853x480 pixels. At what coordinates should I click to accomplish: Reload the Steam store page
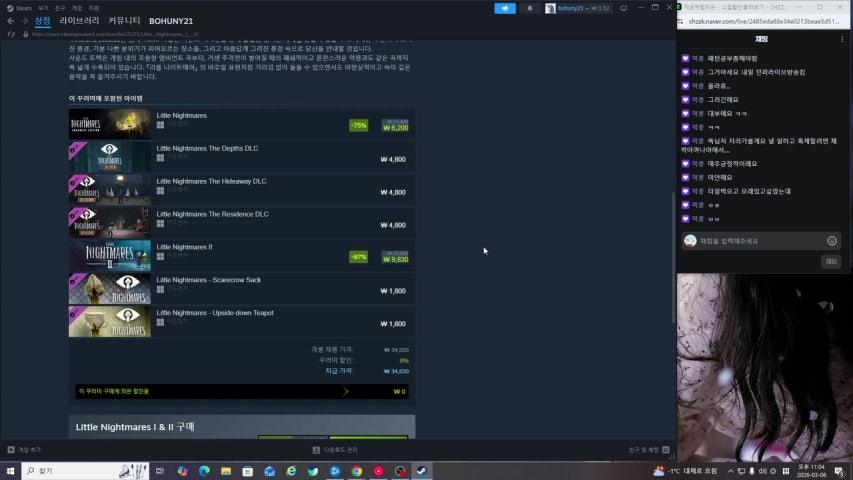[11, 34]
